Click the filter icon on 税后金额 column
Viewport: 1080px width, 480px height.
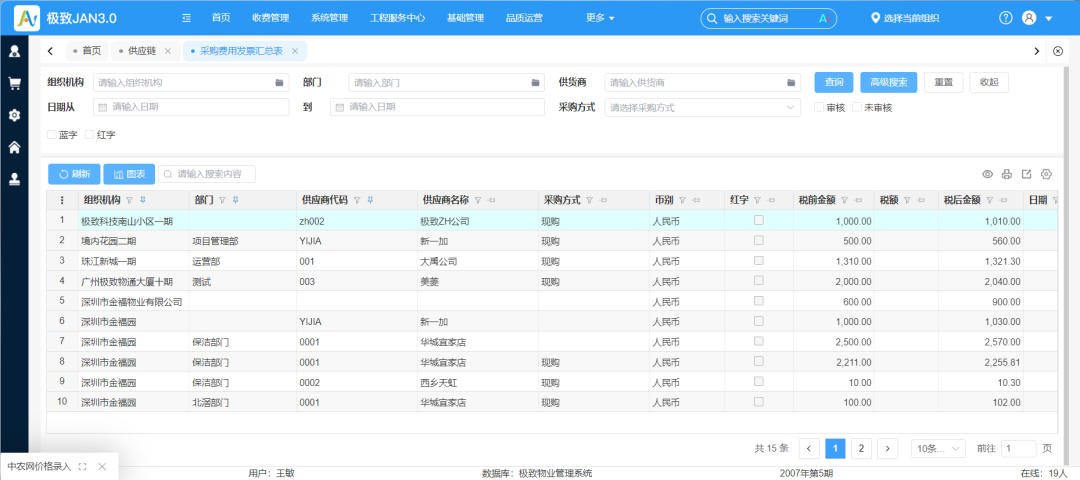989,200
